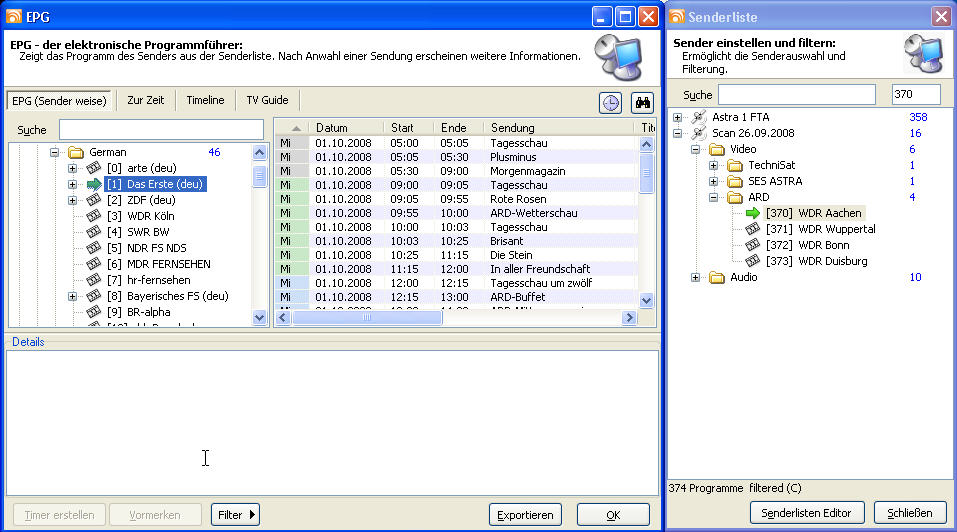Click the WDR Wuppertal channel icon
Screen dimensions: 957x532
pyautogui.click(x=753, y=229)
